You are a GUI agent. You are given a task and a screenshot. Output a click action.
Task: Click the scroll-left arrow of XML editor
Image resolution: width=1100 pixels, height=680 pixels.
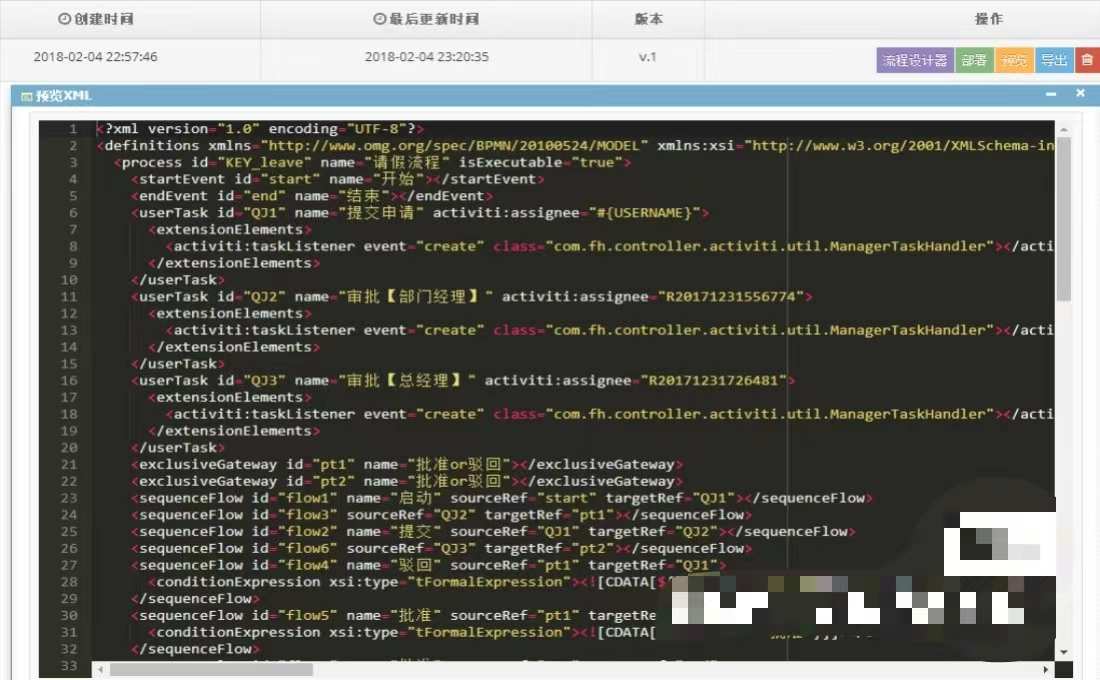tap(101, 669)
